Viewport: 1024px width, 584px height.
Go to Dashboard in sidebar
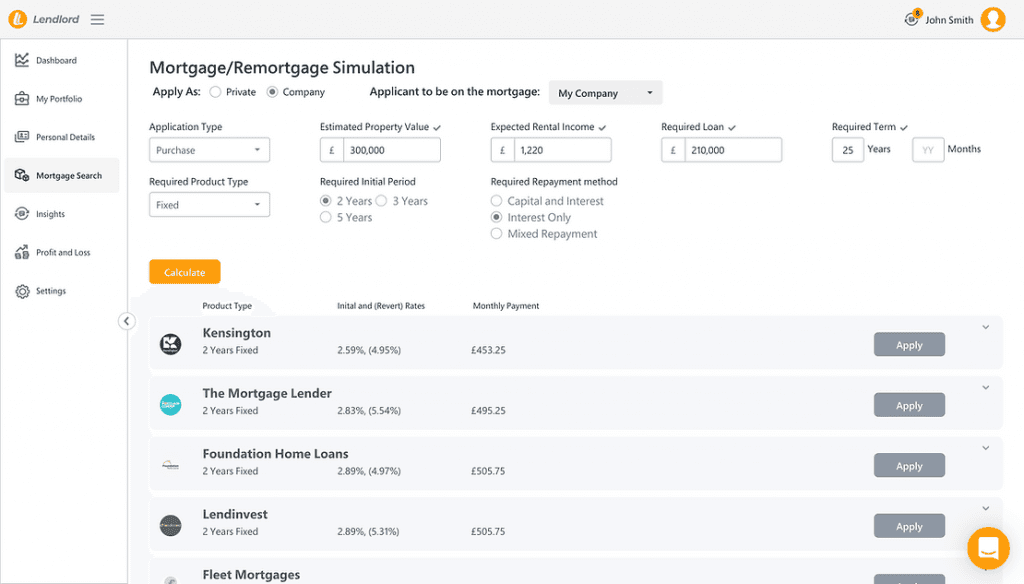click(56, 60)
